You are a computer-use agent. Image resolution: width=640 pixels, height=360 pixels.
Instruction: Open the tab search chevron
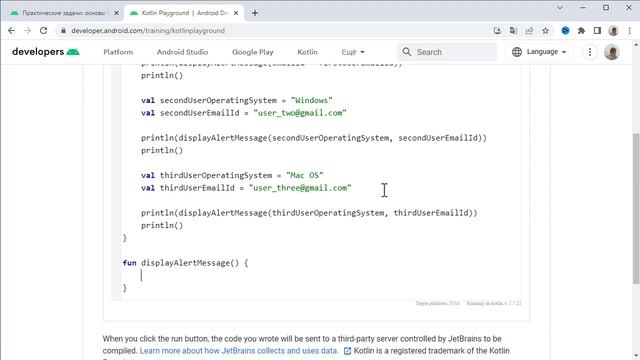click(x=560, y=8)
